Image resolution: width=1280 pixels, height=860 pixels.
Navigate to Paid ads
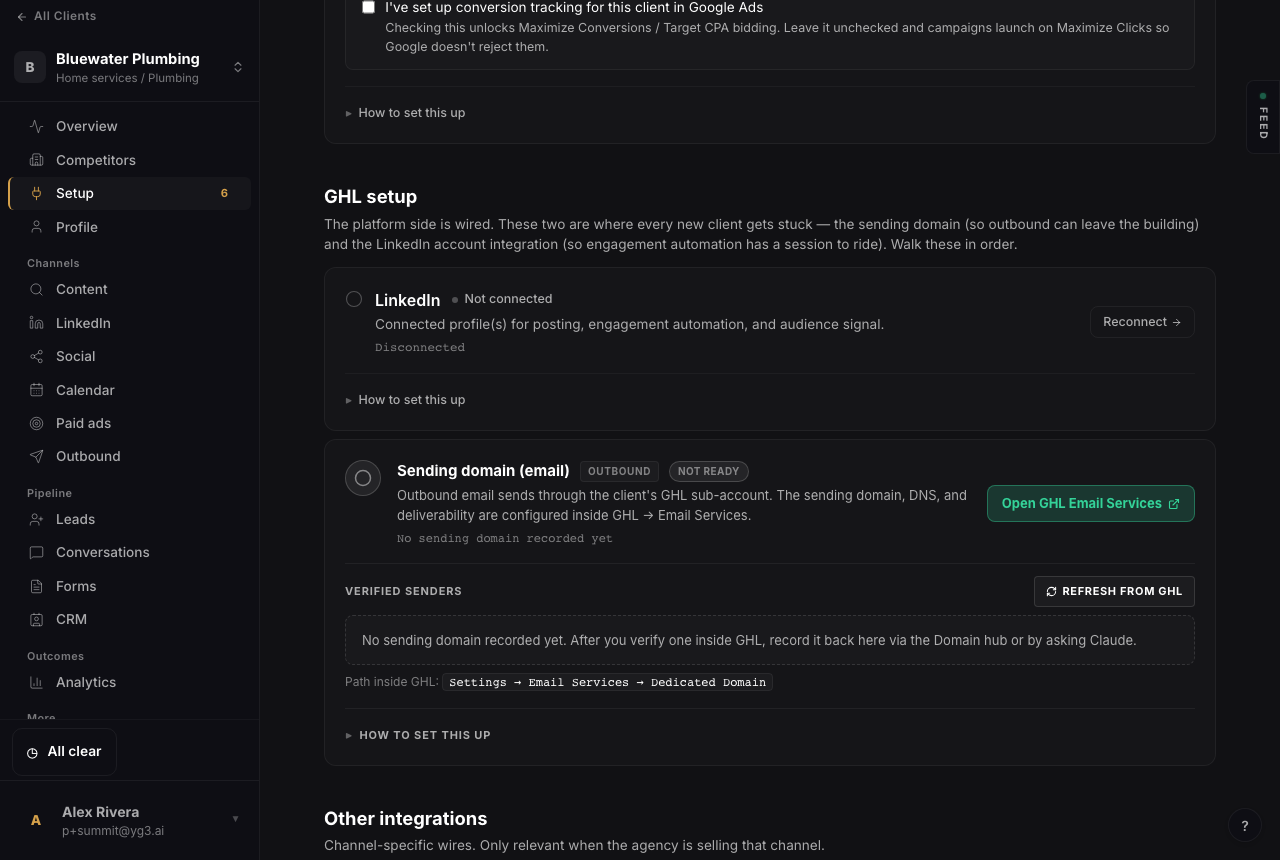coord(129,423)
